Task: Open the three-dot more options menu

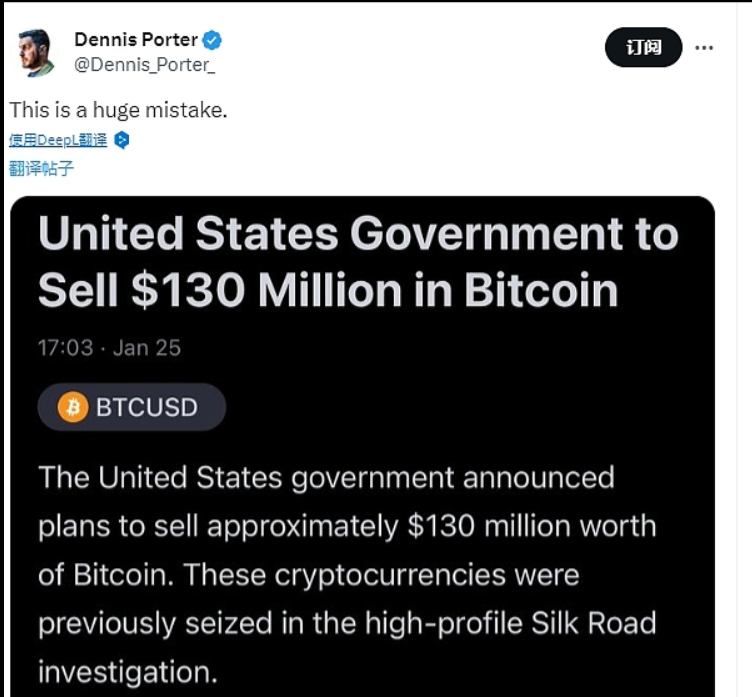Action: pos(704,47)
